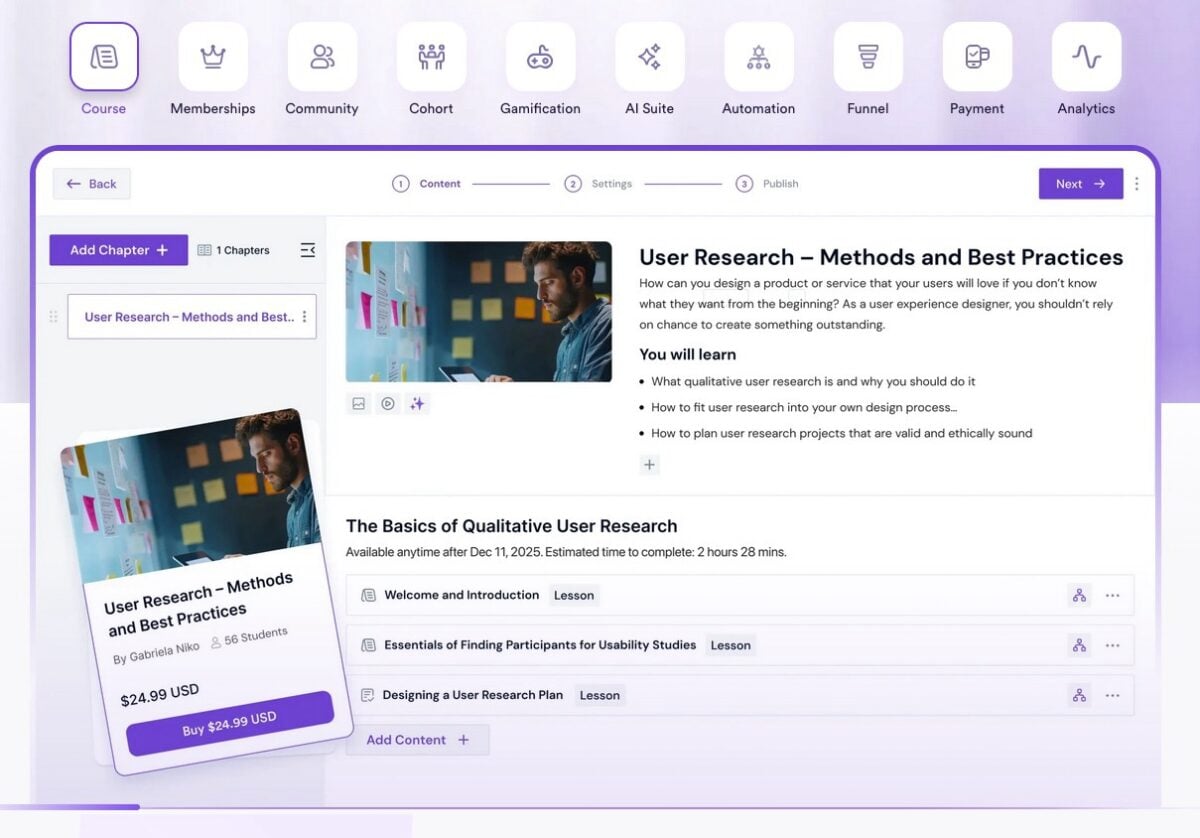Screen dimensions: 1200x838
Task: Click the video play icon below the thumbnail
Action: [x=388, y=403]
